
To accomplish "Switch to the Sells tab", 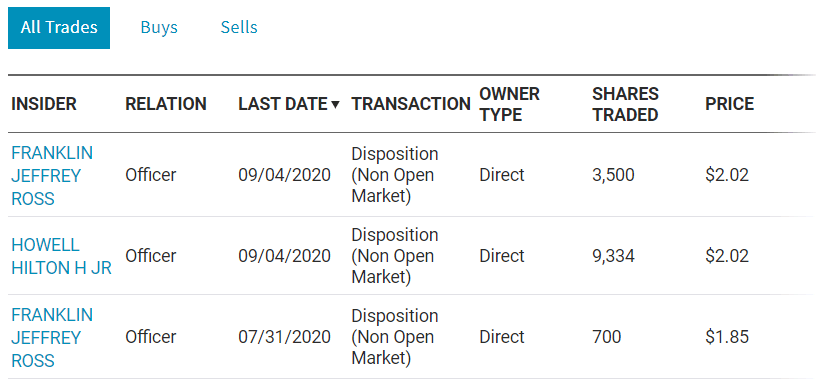I will (x=239, y=28).
